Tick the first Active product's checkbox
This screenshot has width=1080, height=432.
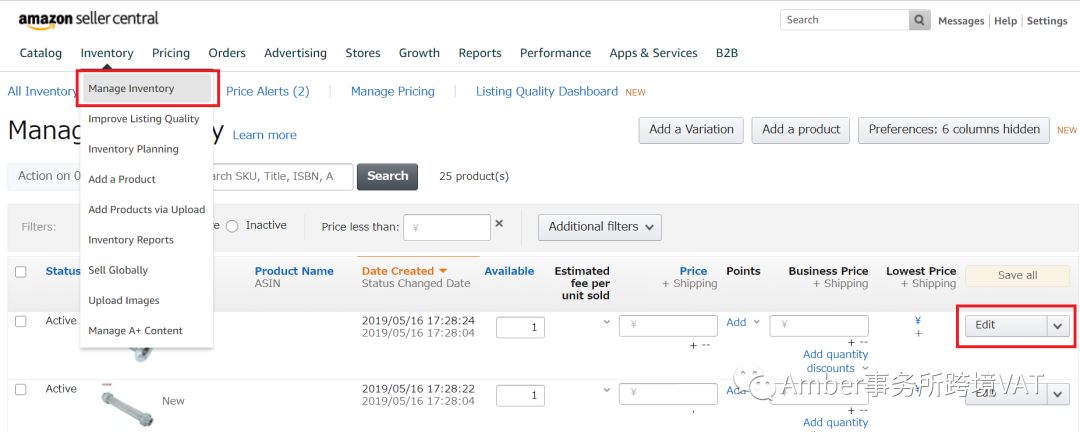pyautogui.click(x=21, y=322)
